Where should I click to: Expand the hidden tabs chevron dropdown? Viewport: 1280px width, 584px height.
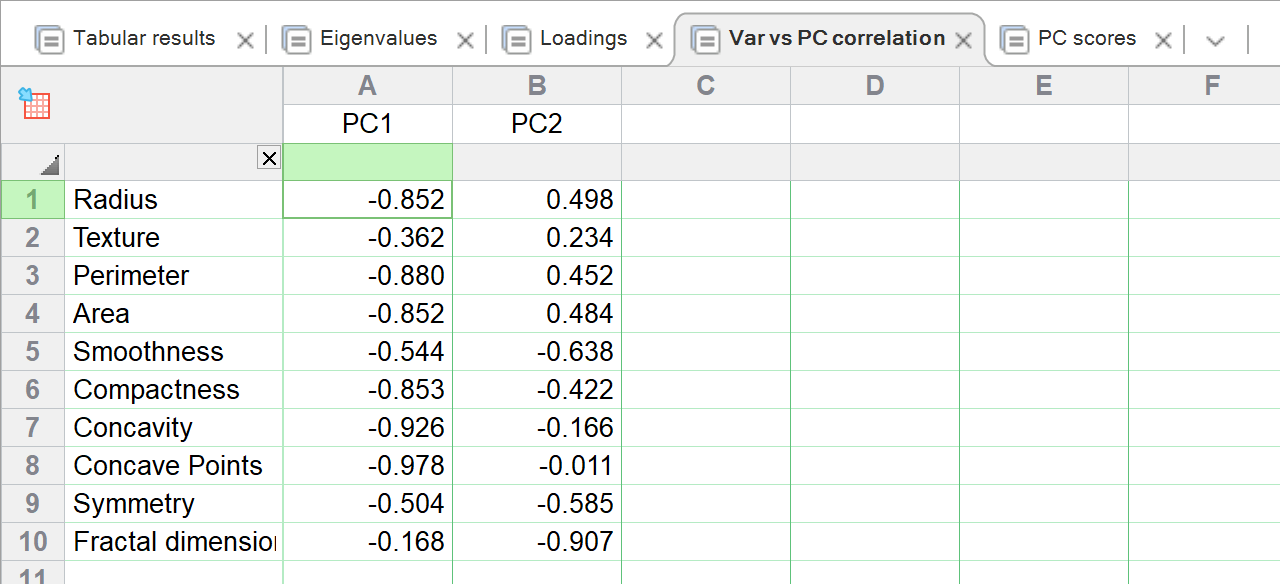tap(1215, 40)
